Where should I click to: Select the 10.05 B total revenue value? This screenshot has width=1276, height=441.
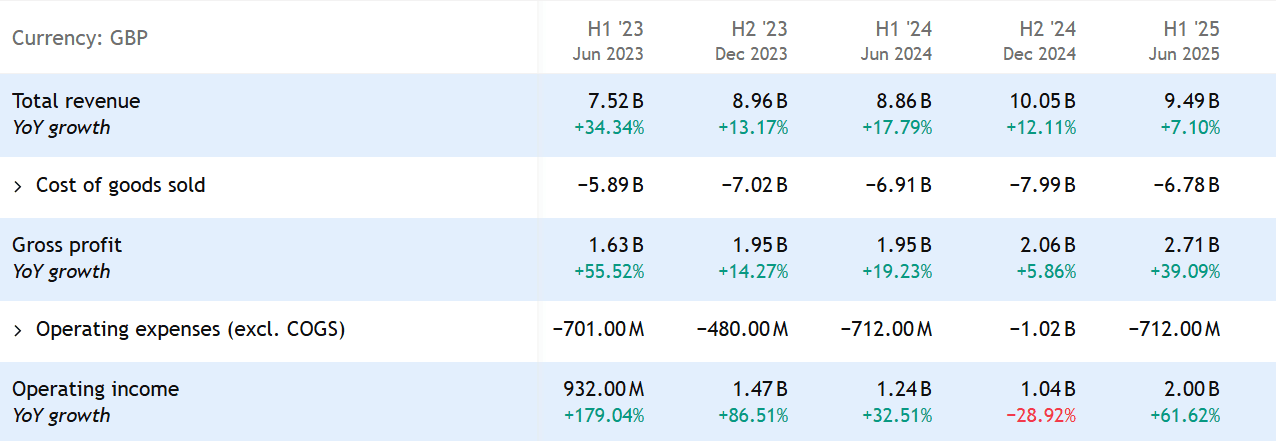coord(1042,101)
